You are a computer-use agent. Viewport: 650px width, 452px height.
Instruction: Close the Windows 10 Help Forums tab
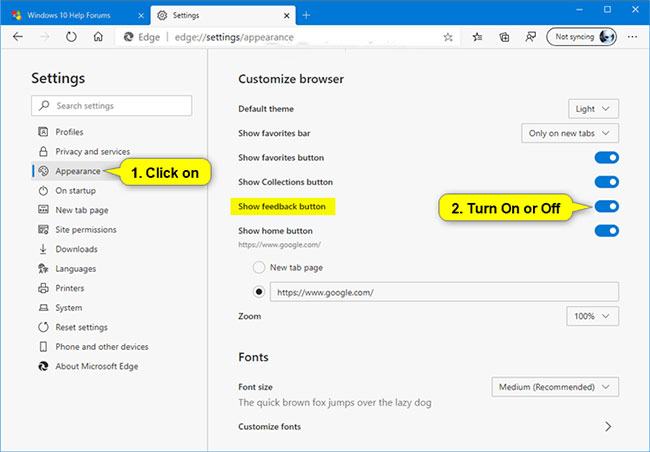click(141, 16)
